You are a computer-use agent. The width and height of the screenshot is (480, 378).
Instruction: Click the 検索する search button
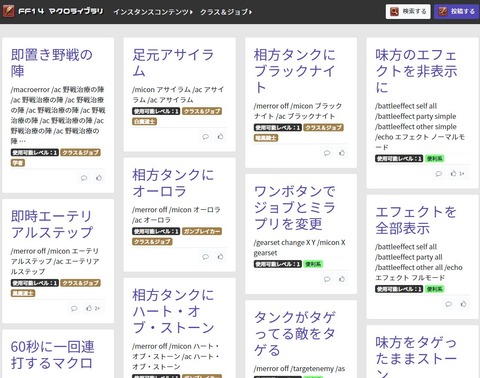coord(408,11)
